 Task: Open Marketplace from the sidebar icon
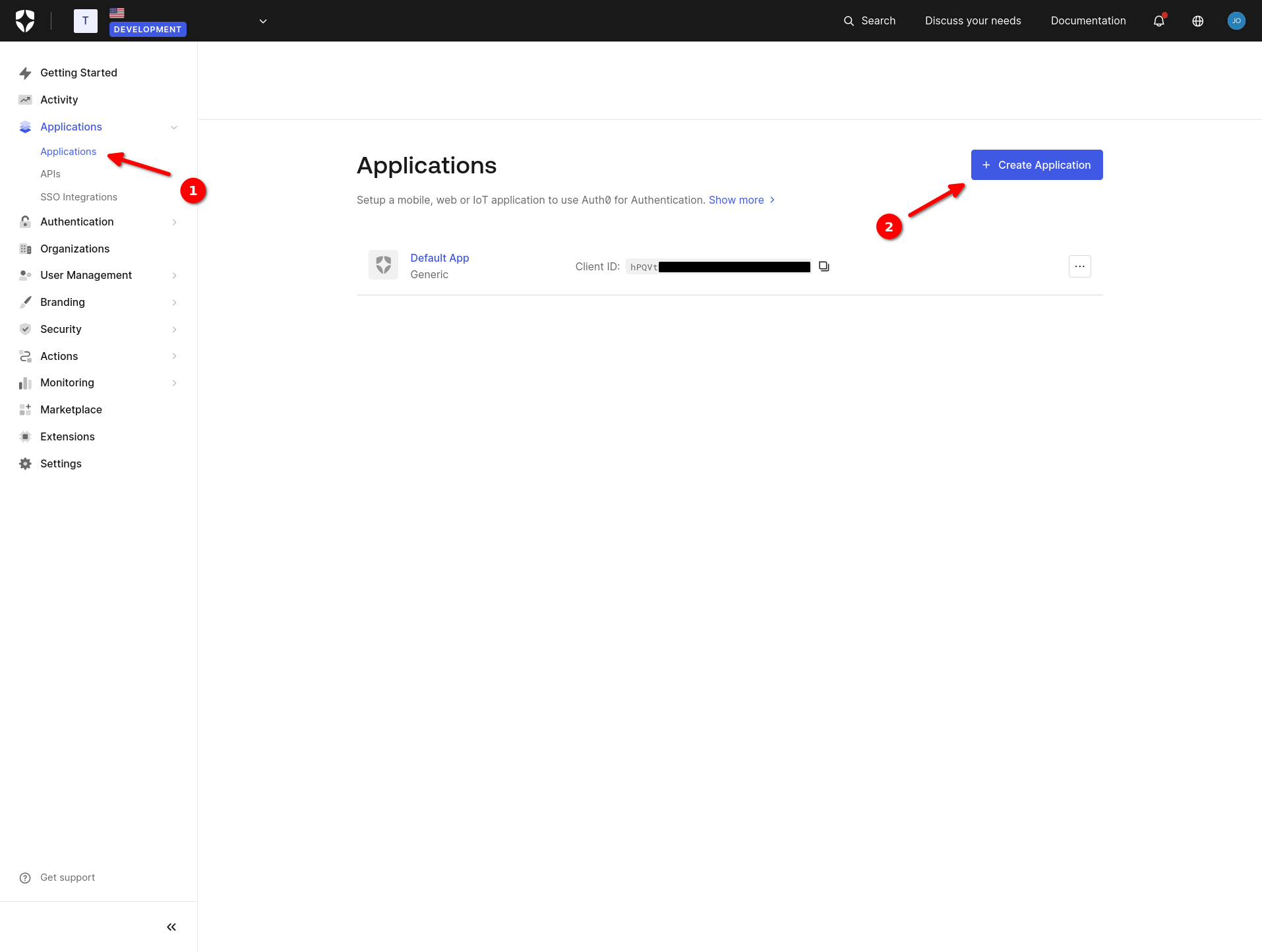coord(25,409)
